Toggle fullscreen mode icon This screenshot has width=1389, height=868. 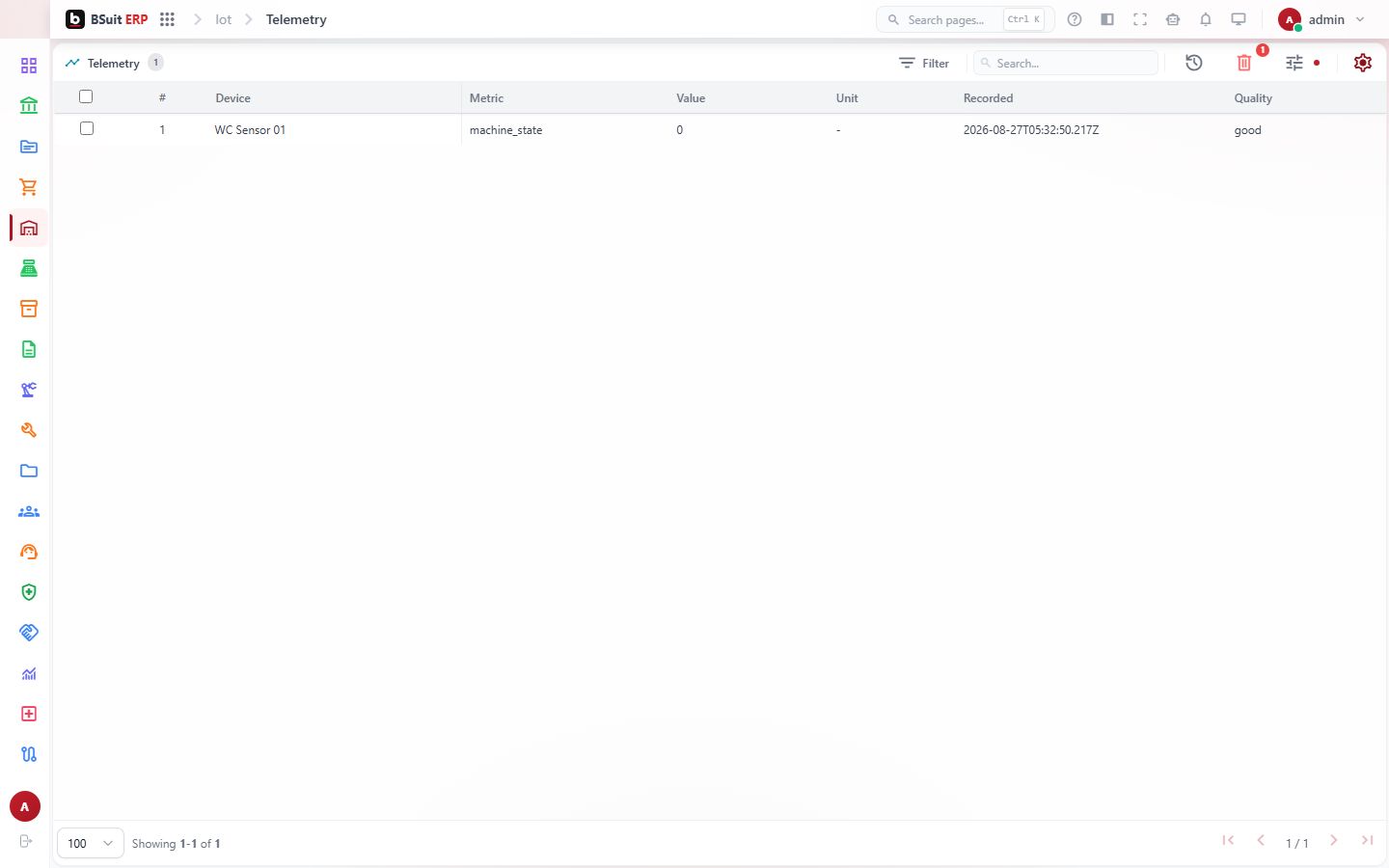(1140, 19)
